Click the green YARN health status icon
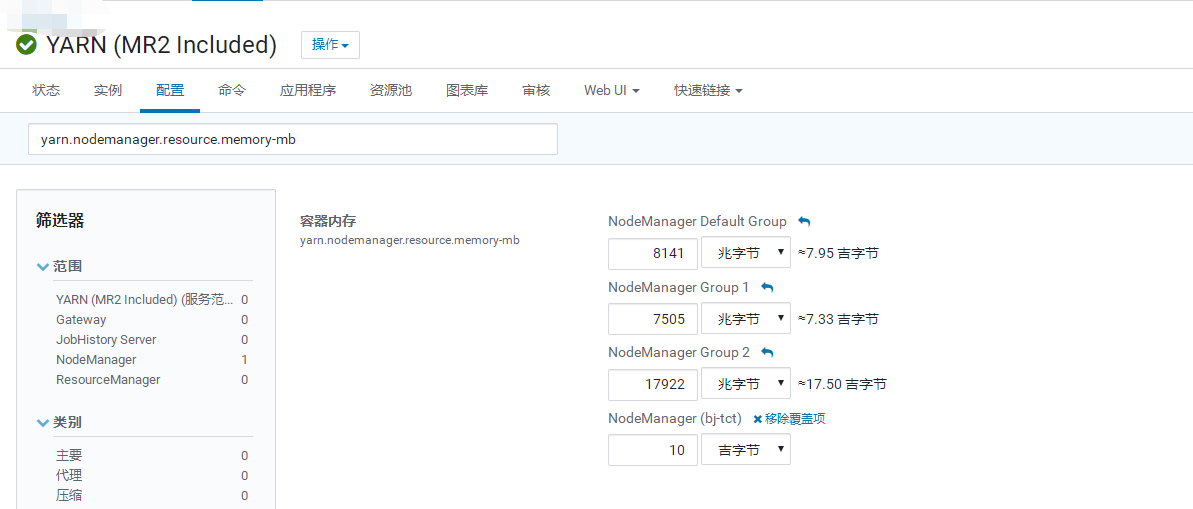Image resolution: width=1193 pixels, height=509 pixels. coord(26,45)
